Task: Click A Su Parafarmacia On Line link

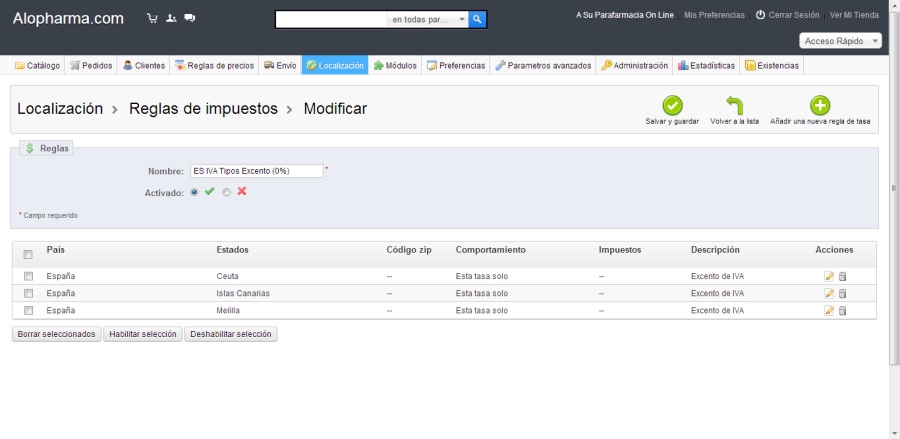Action: click(624, 15)
